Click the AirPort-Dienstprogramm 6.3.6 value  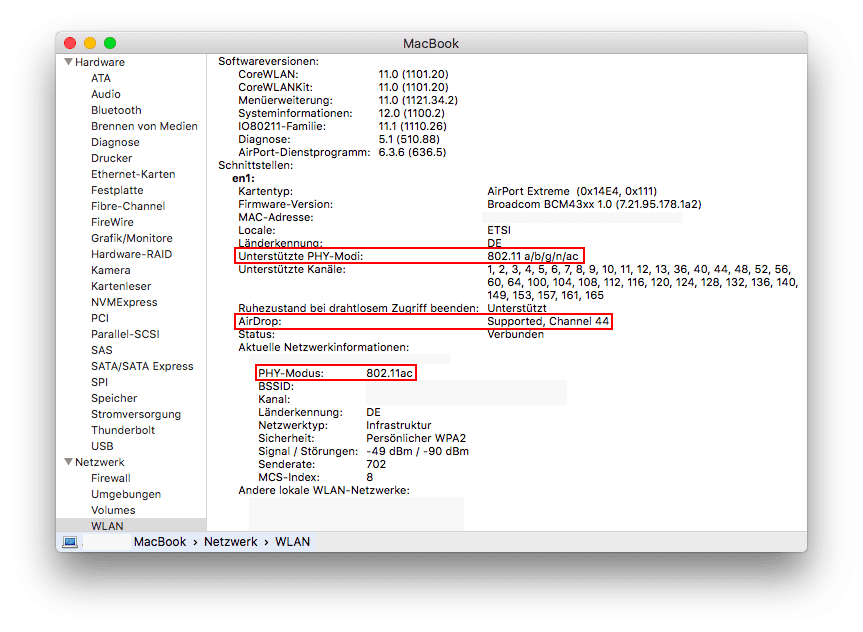(x=412, y=152)
